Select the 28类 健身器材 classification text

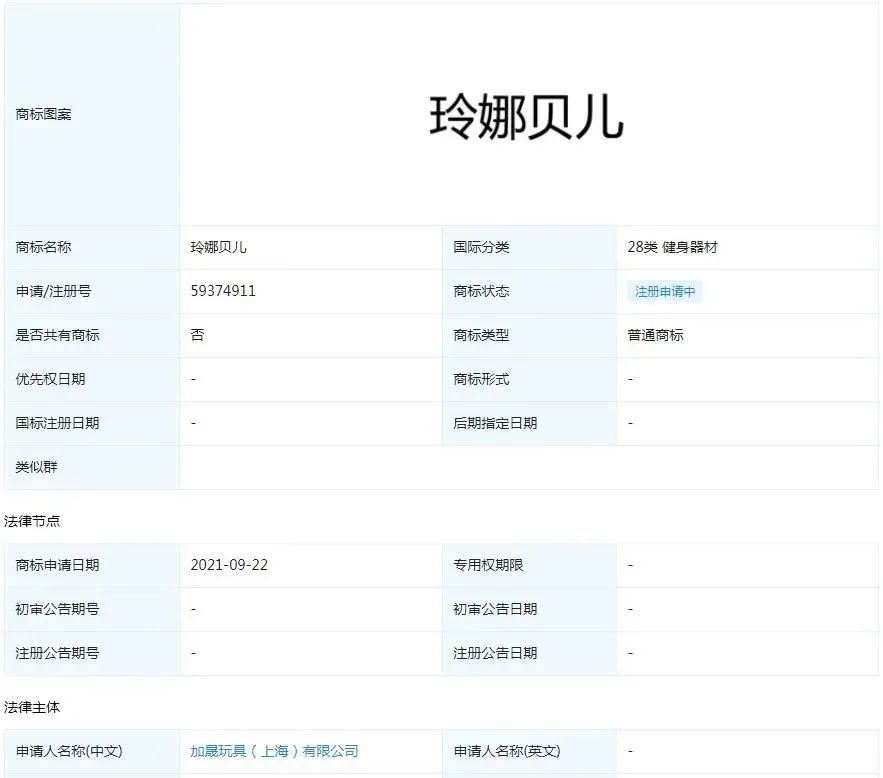(x=673, y=246)
